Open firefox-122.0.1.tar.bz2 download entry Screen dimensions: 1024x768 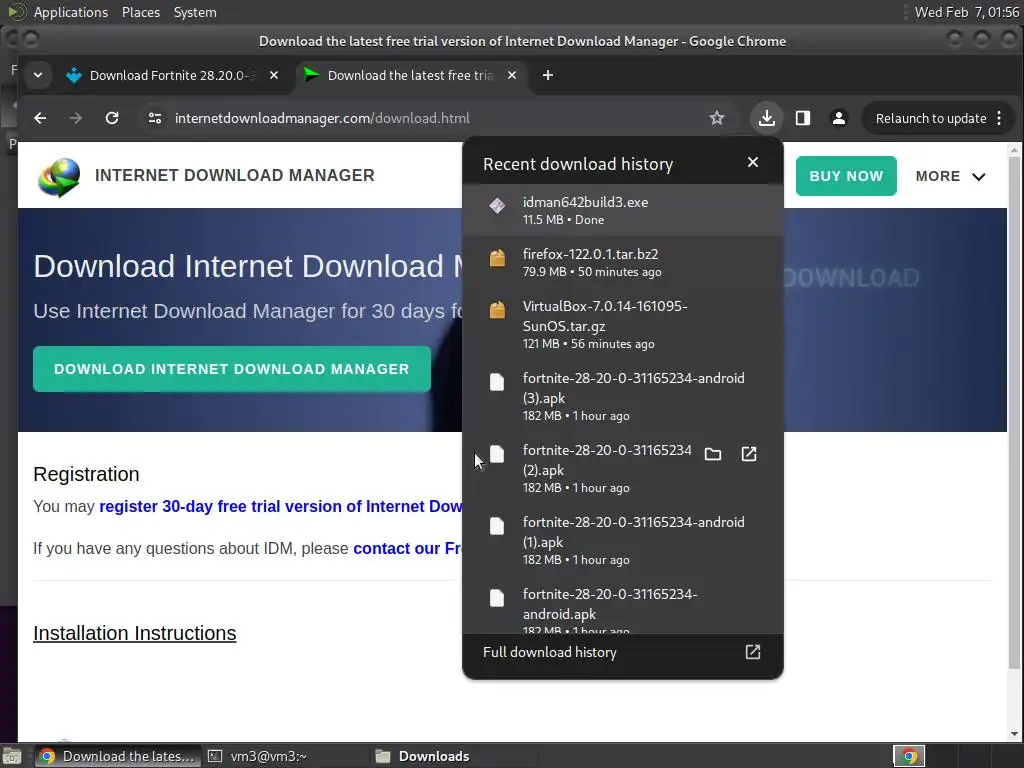click(x=622, y=262)
